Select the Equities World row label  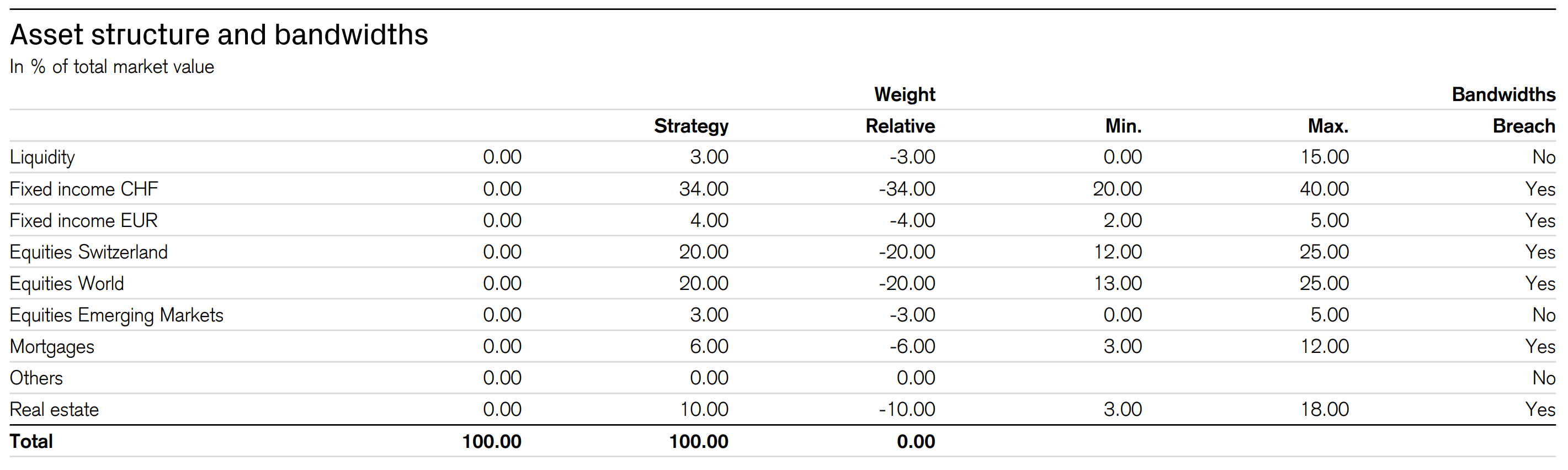point(67,284)
